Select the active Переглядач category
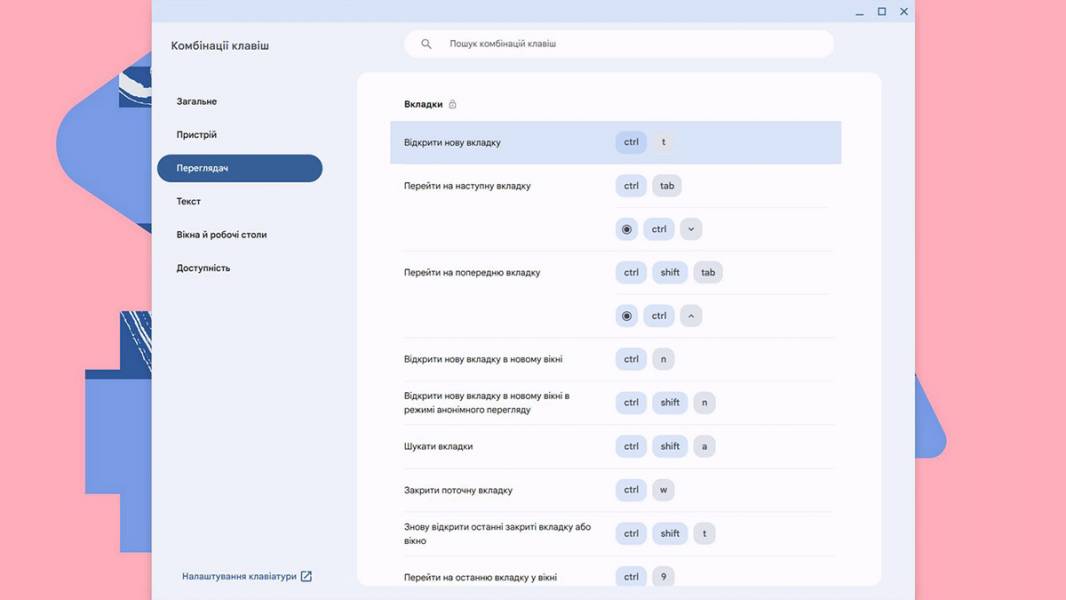The image size is (1066, 600). point(239,168)
